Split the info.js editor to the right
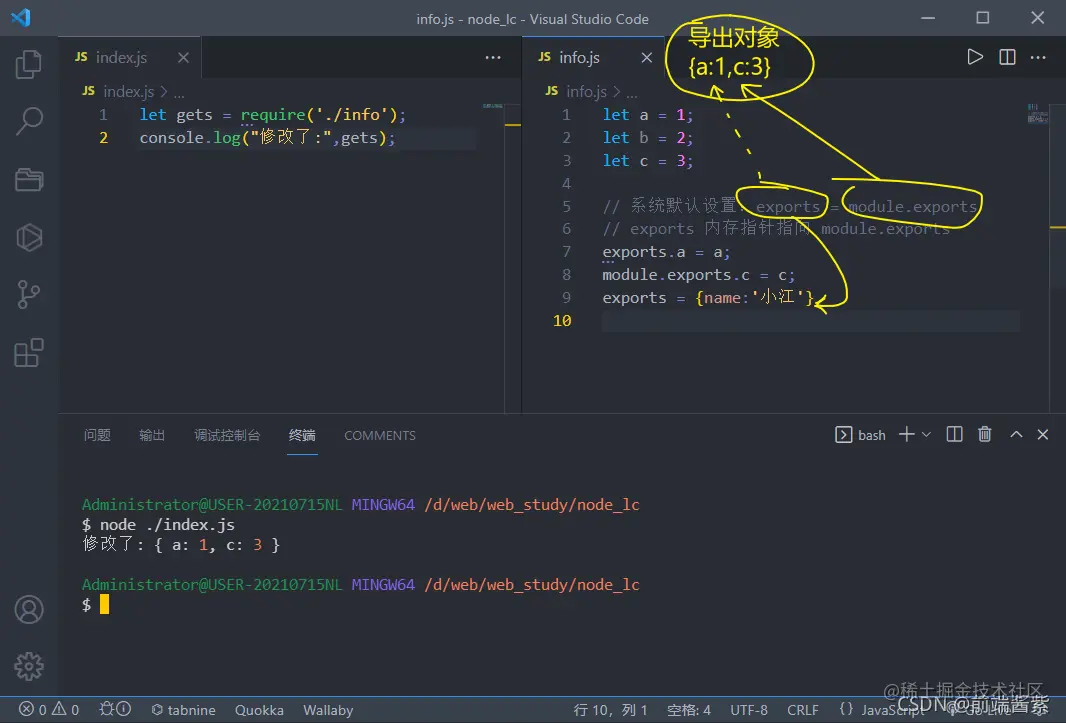This screenshot has width=1066, height=723. tap(1007, 57)
